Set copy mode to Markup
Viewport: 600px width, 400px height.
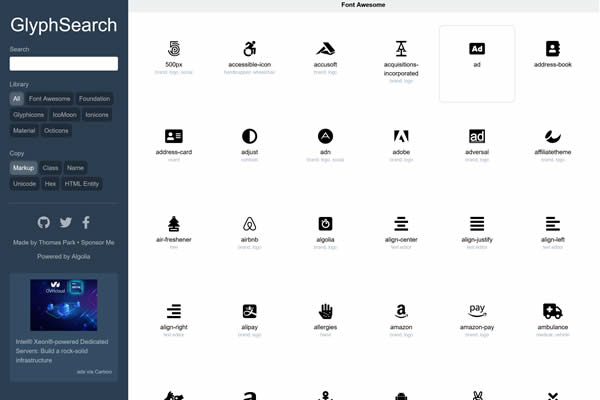coord(23,168)
